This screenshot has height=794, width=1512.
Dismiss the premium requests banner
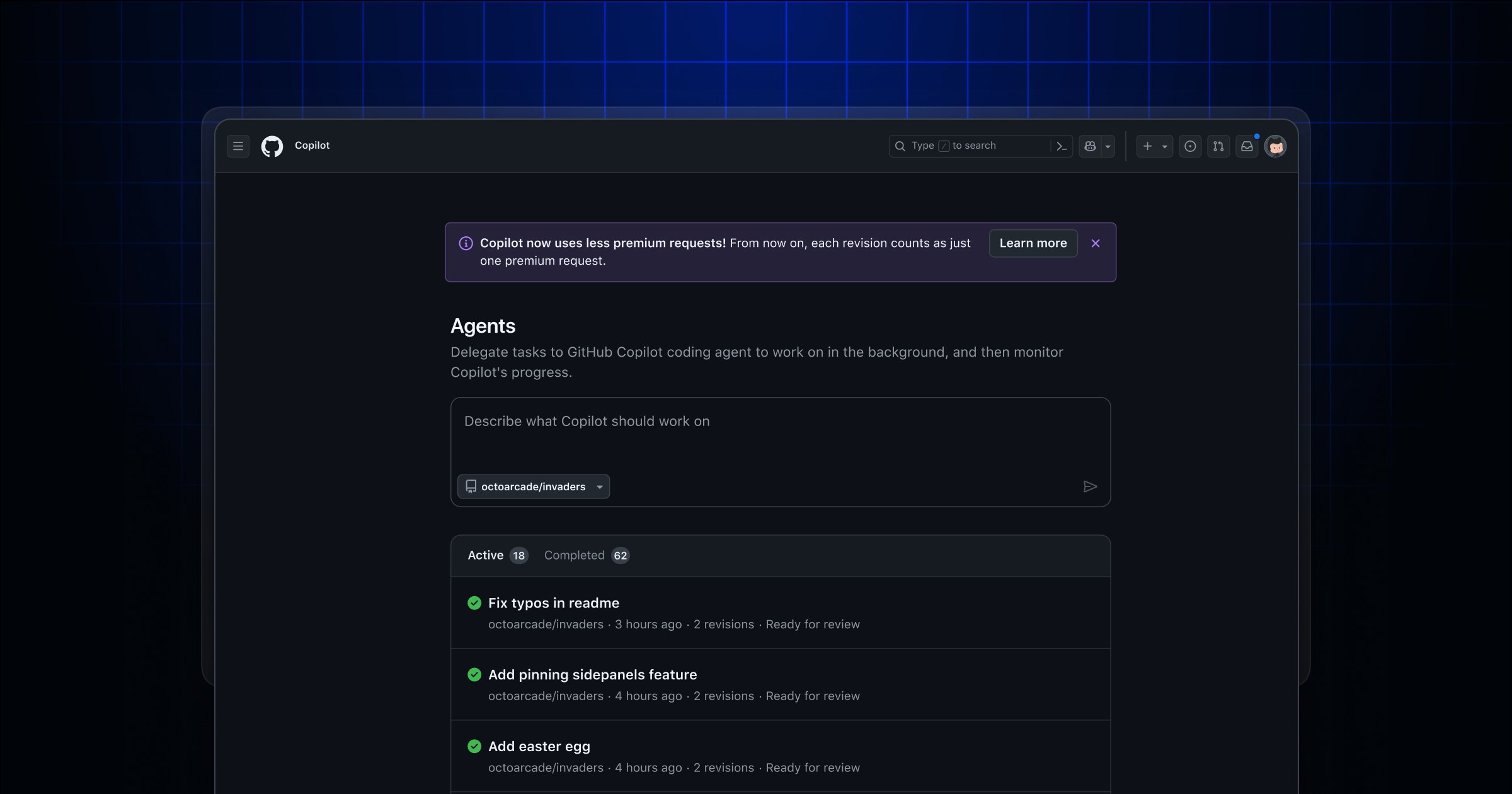1096,243
